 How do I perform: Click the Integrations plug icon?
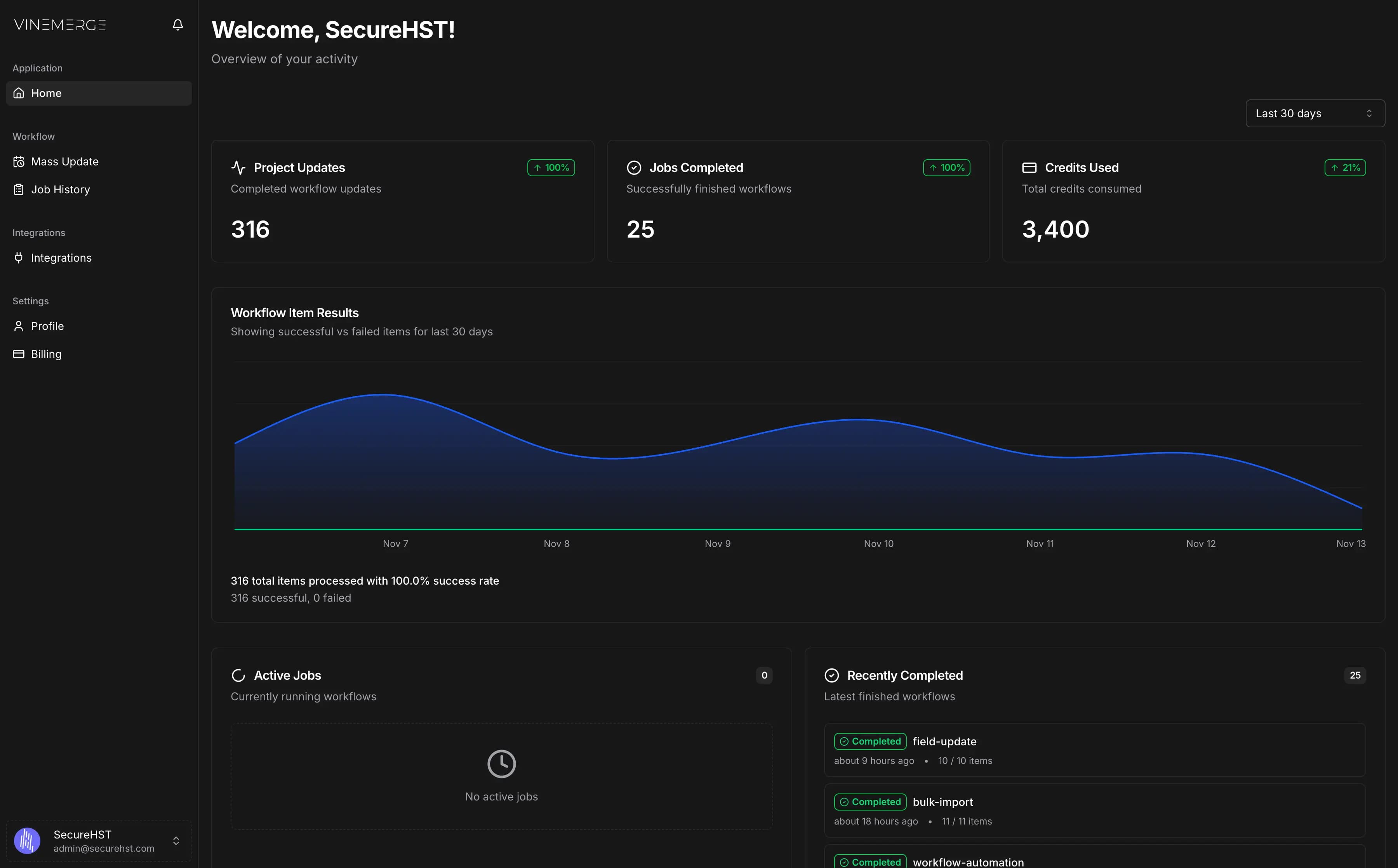pos(18,257)
